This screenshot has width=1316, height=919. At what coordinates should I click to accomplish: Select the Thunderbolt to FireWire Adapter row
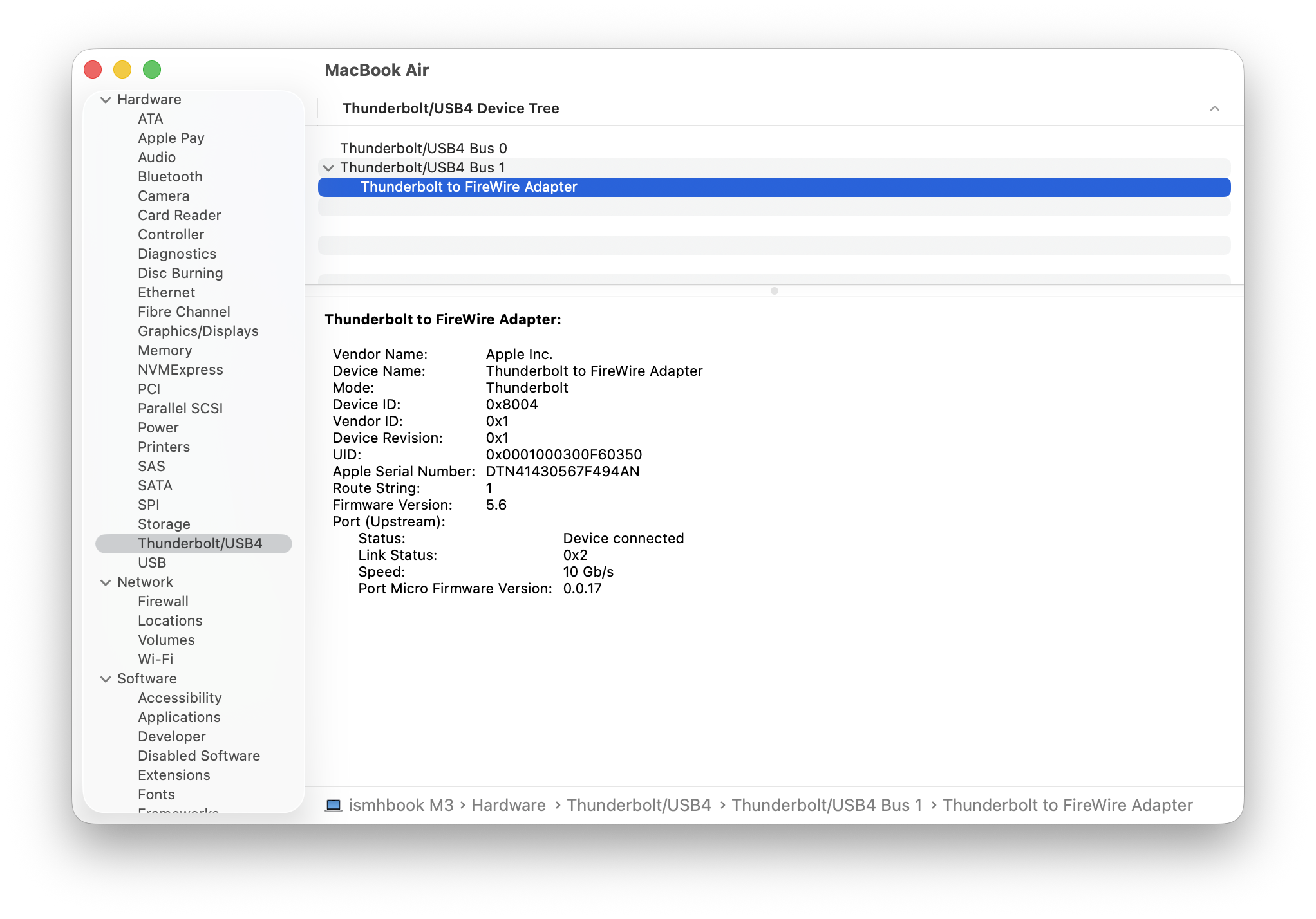coord(774,187)
